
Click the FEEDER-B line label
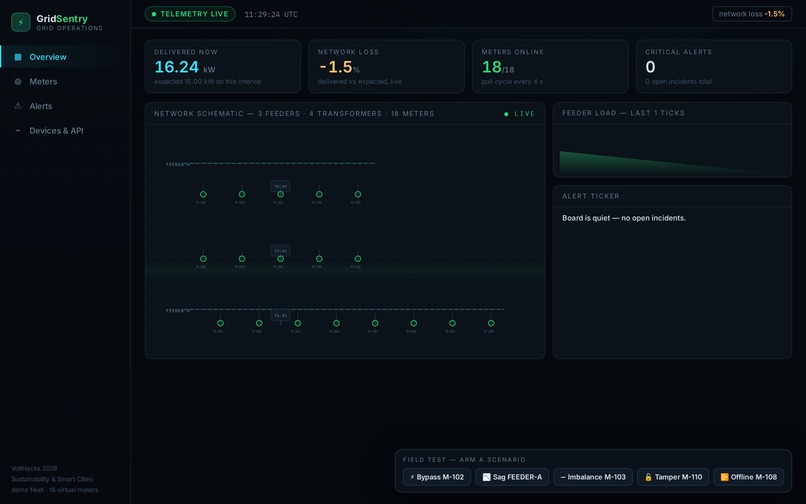point(178,311)
